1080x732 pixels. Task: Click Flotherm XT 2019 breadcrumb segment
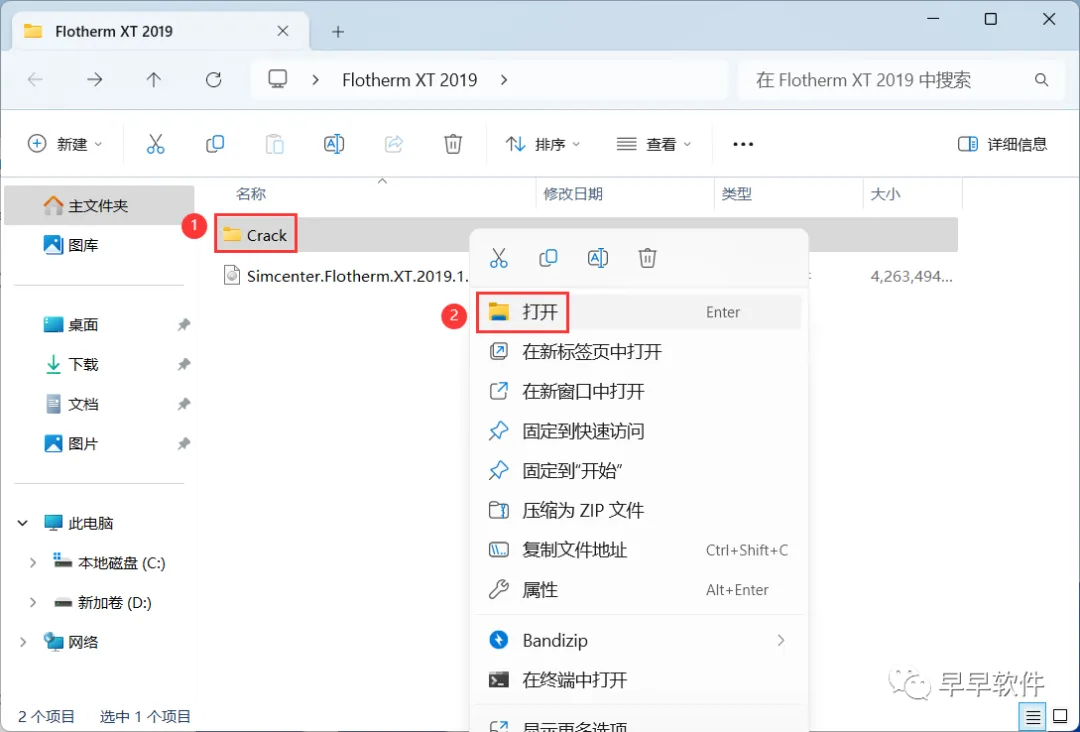click(410, 80)
